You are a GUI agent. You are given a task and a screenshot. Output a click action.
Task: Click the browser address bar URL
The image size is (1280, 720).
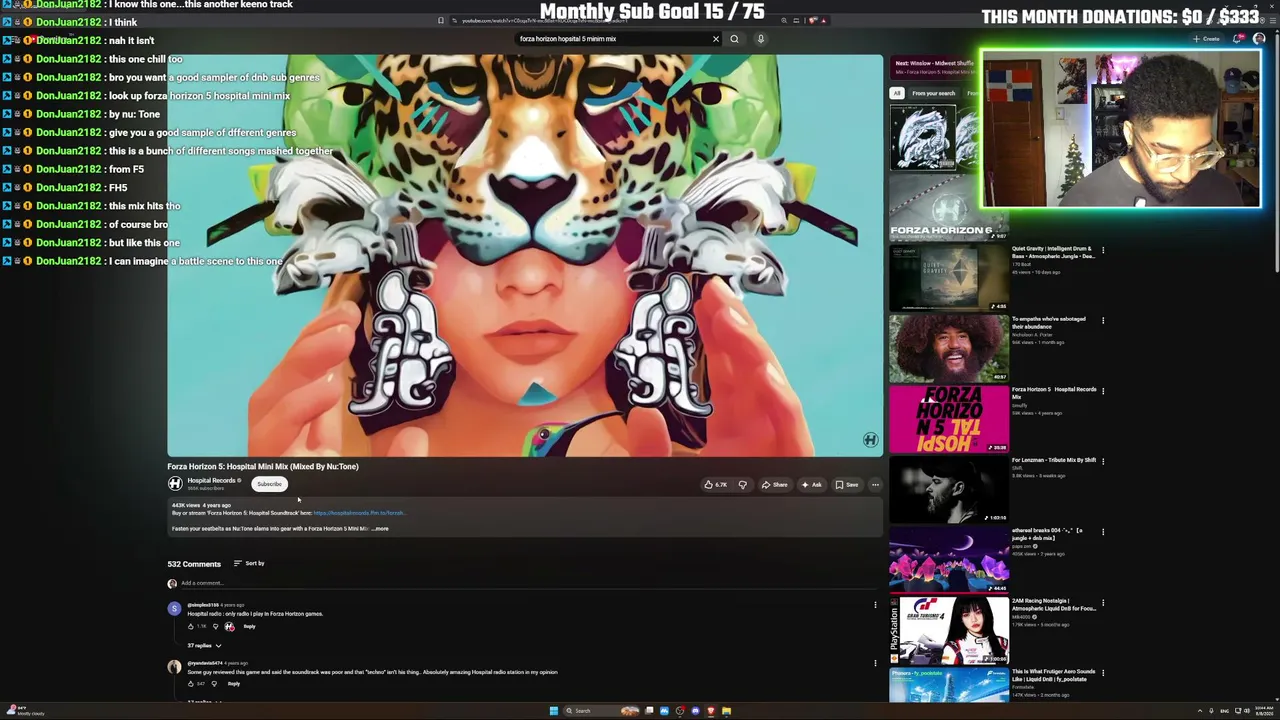click(x=545, y=20)
